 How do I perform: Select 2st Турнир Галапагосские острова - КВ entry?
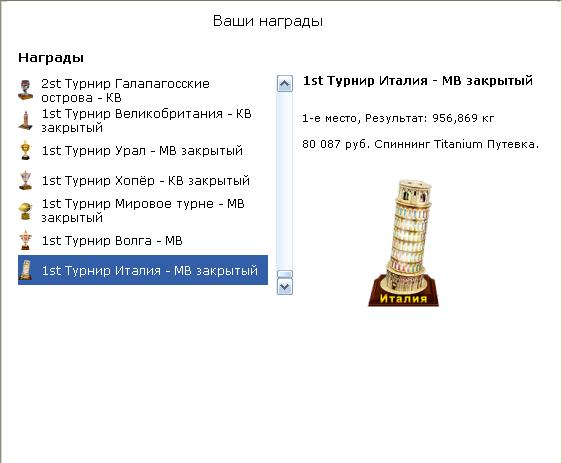coord(143,91)
